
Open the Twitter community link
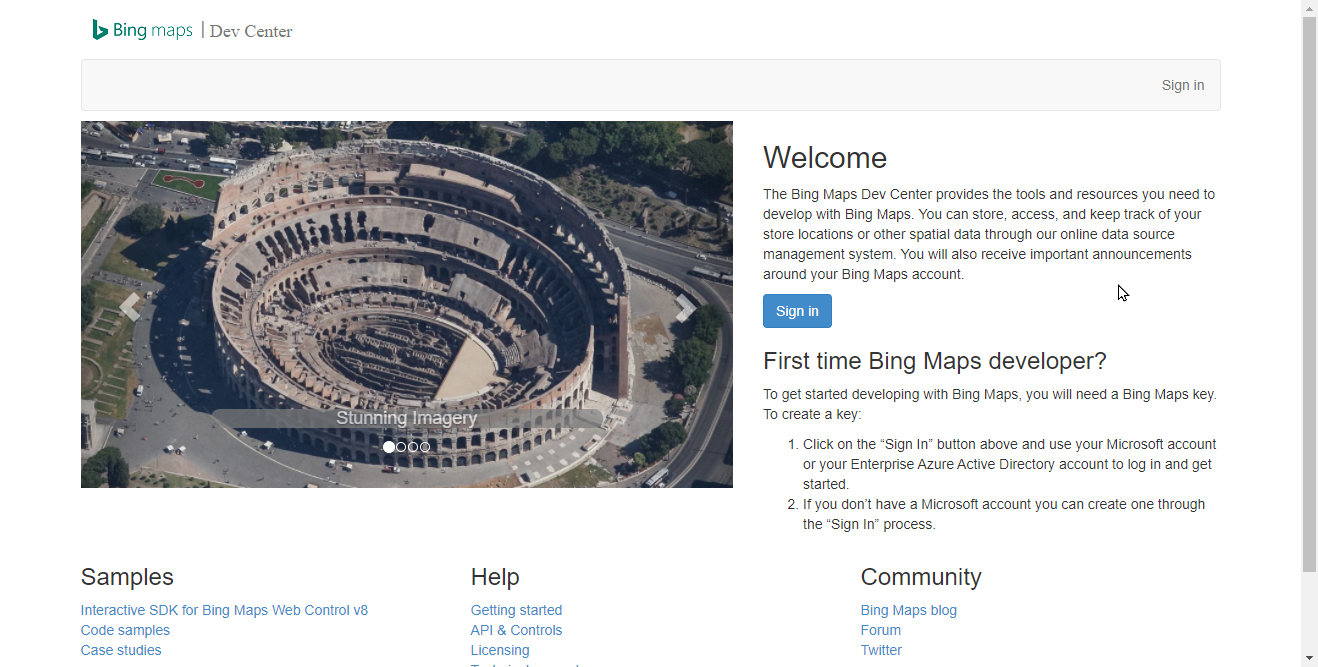coord(881,650)
